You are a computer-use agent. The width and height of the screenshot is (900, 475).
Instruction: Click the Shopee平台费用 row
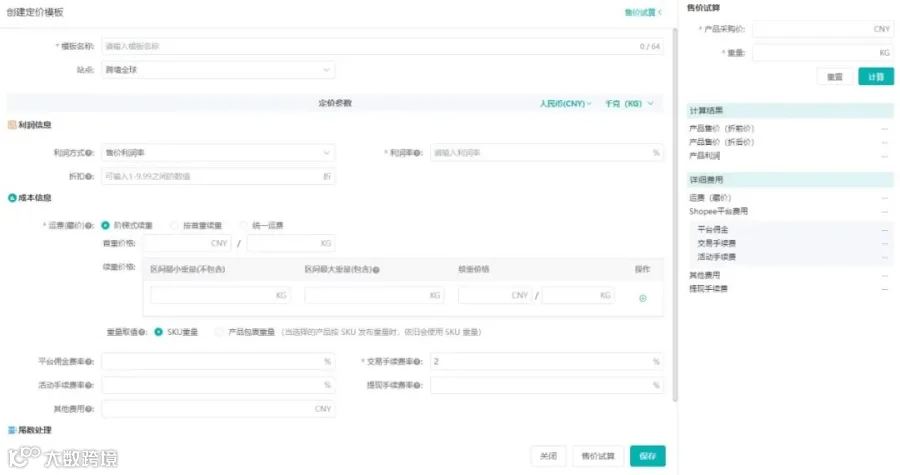coord(790,212)
